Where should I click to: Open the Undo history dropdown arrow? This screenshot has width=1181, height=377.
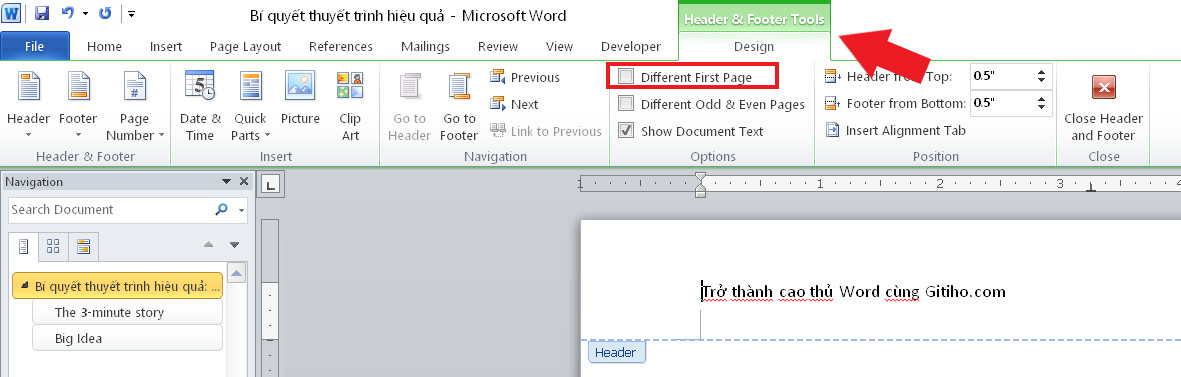[x=85, y=14]
